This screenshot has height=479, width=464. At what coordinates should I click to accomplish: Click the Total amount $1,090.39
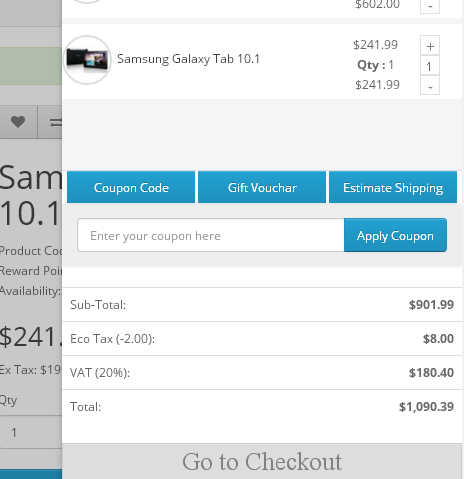(426, 407)
